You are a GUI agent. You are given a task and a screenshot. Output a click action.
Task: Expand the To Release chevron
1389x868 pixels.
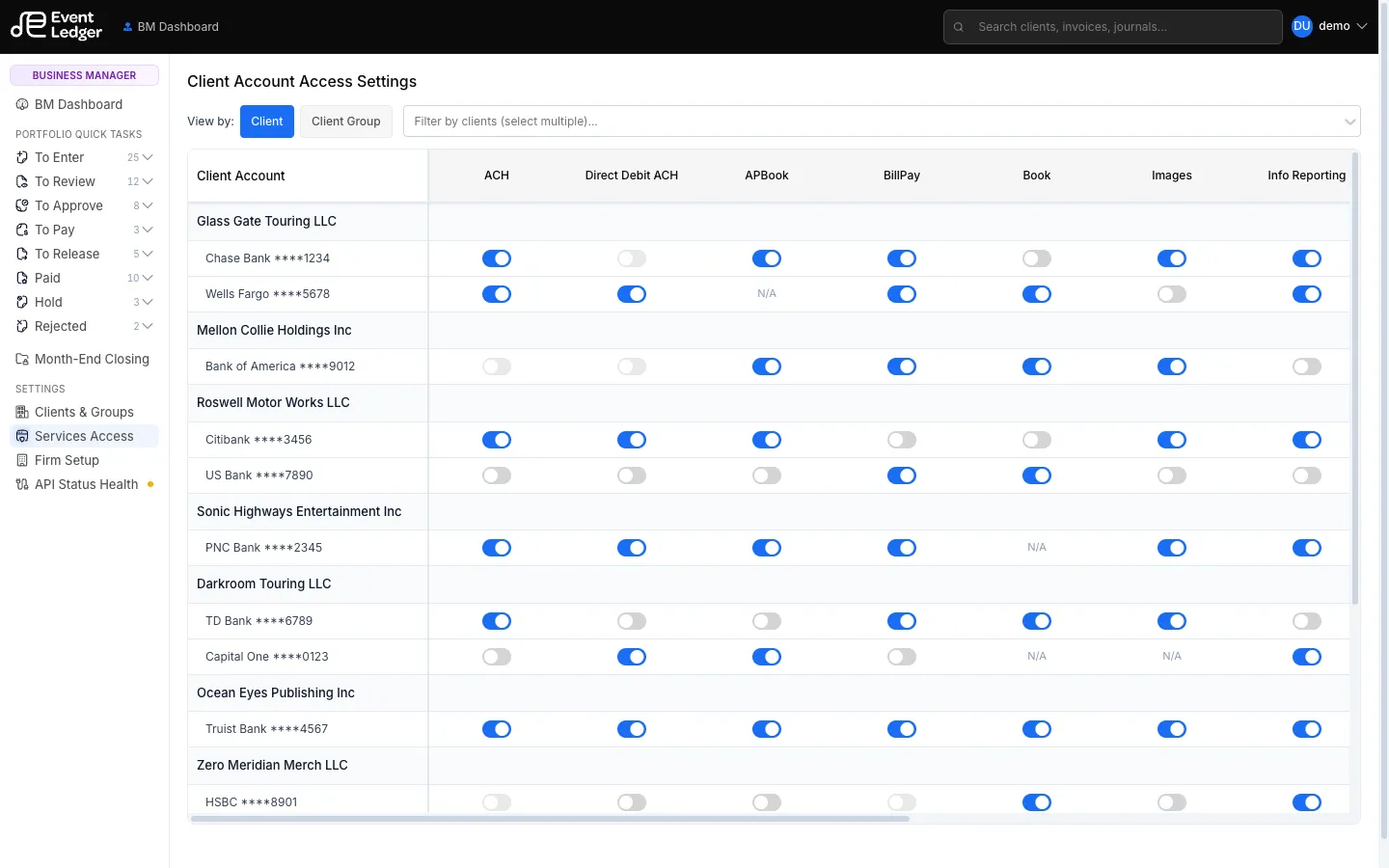pyautogui.click(x=148, y=254)
